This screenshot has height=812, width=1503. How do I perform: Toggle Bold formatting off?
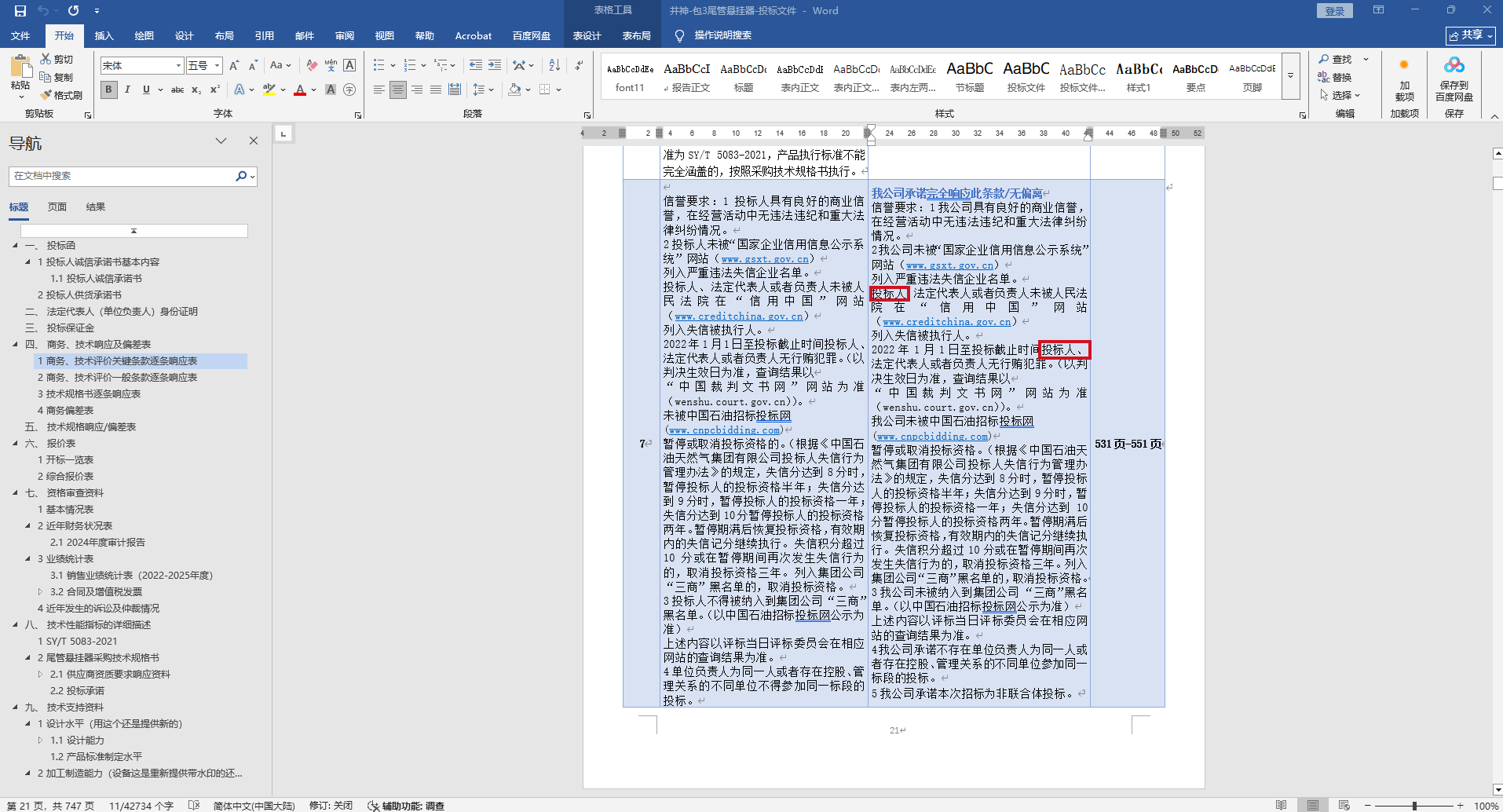[108, 90]
